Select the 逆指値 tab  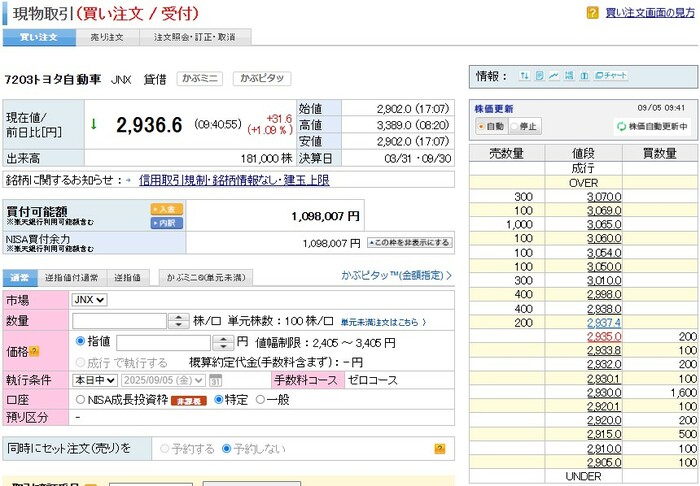coord(127,278)
